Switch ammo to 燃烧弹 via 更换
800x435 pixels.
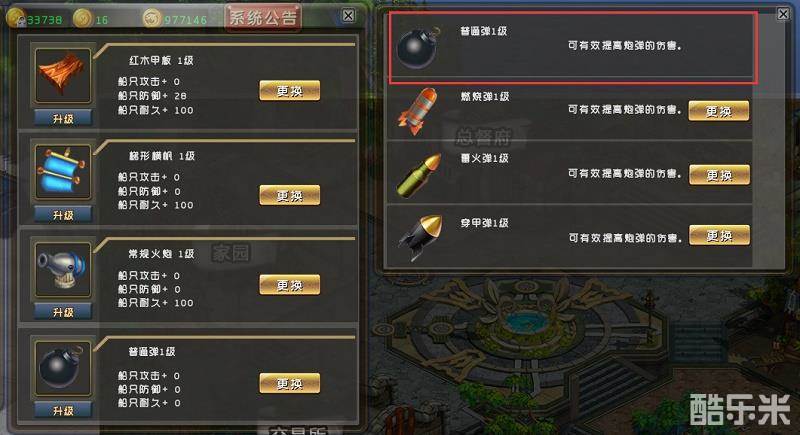[x=719, y=111]
